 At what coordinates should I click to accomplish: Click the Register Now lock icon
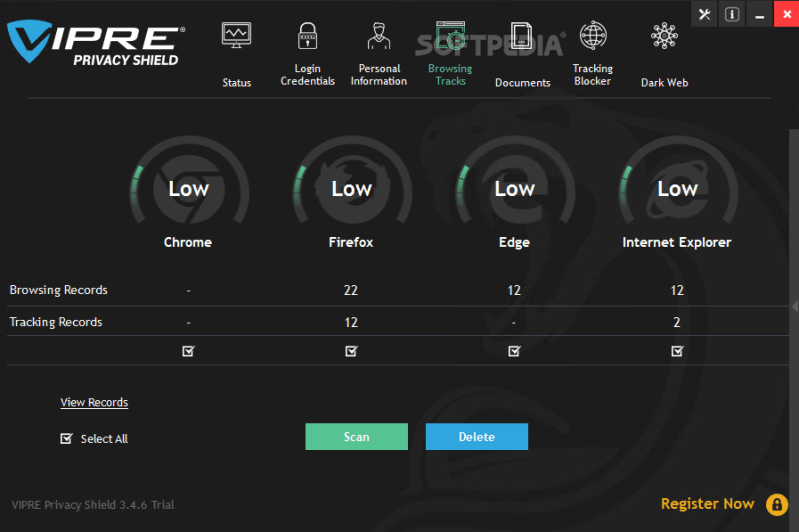point(777,504)
